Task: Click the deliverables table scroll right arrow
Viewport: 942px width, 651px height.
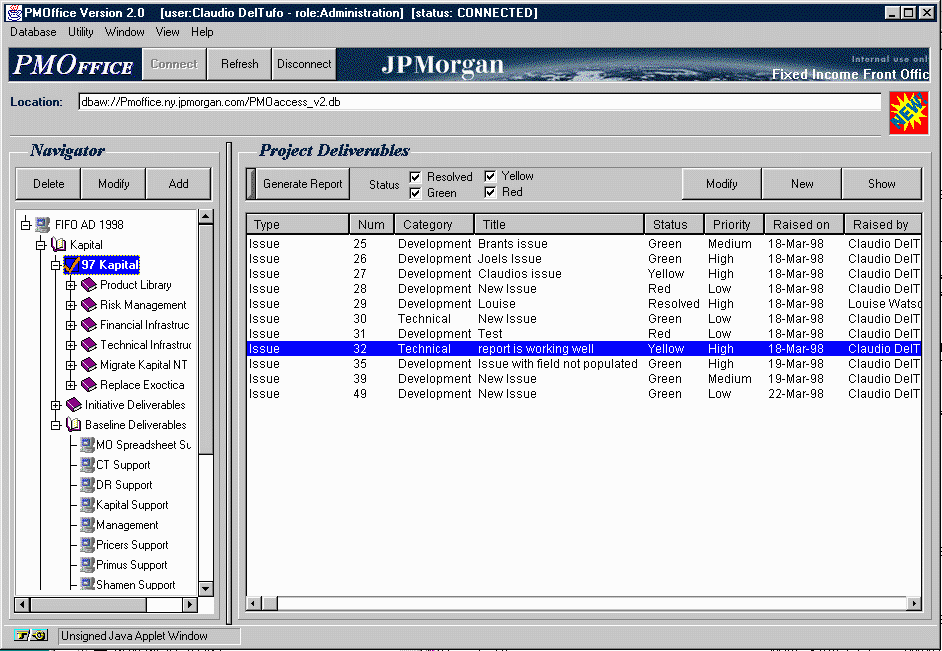Action: [x=914, y=604]
